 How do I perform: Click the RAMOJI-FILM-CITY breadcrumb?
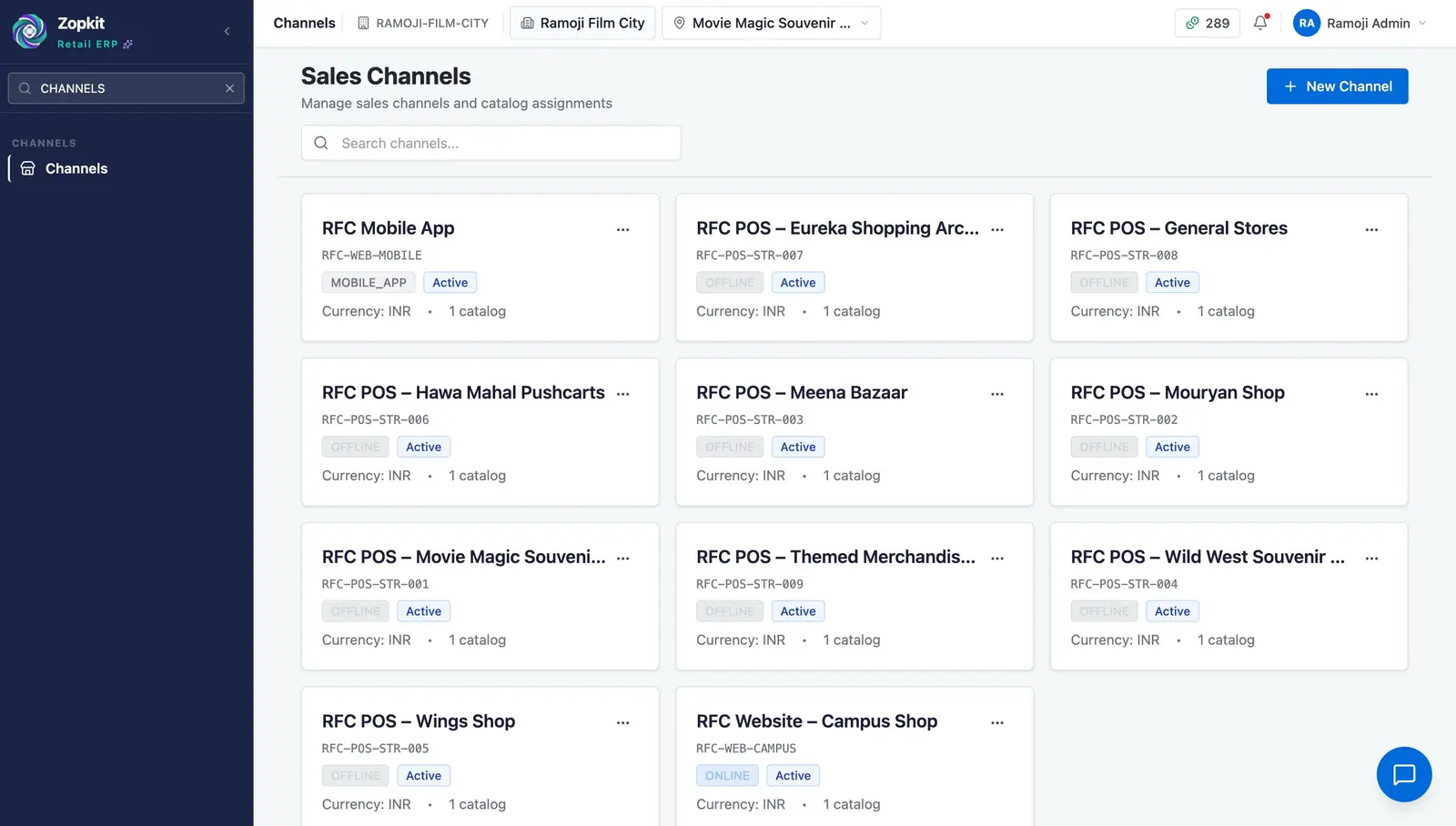(423, 23)
